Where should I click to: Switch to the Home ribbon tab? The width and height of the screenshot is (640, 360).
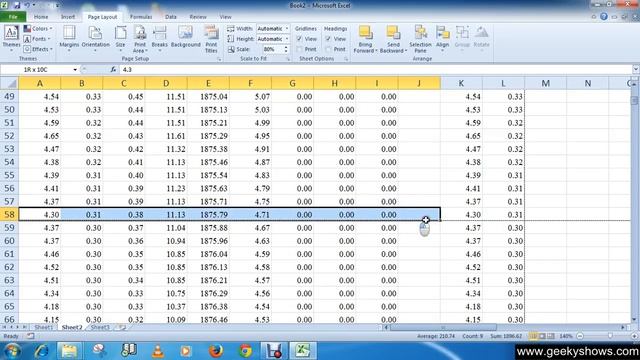[x=41, y=17]
